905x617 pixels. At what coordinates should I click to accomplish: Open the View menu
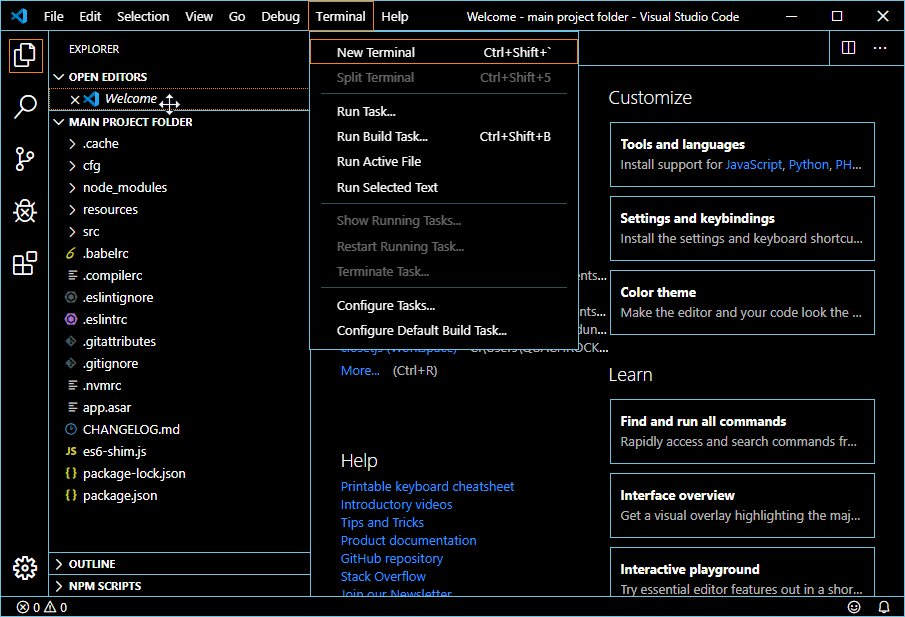[x=199, y=16]
